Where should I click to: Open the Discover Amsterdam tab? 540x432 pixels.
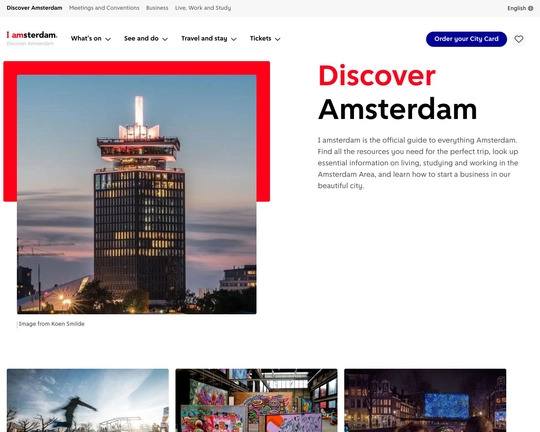[x=34, y=8]
